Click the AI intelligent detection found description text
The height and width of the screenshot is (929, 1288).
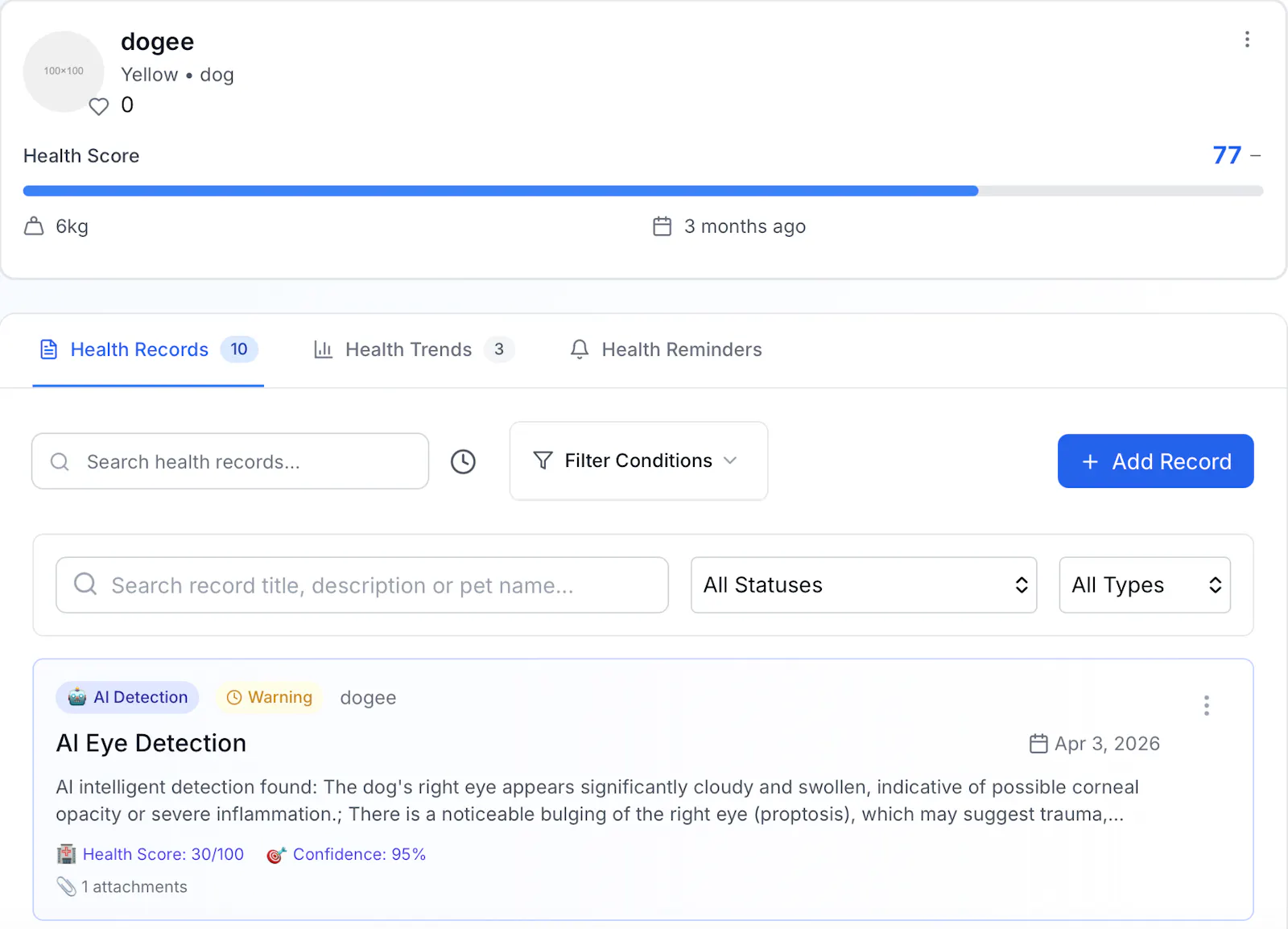(x=597, y=800)
